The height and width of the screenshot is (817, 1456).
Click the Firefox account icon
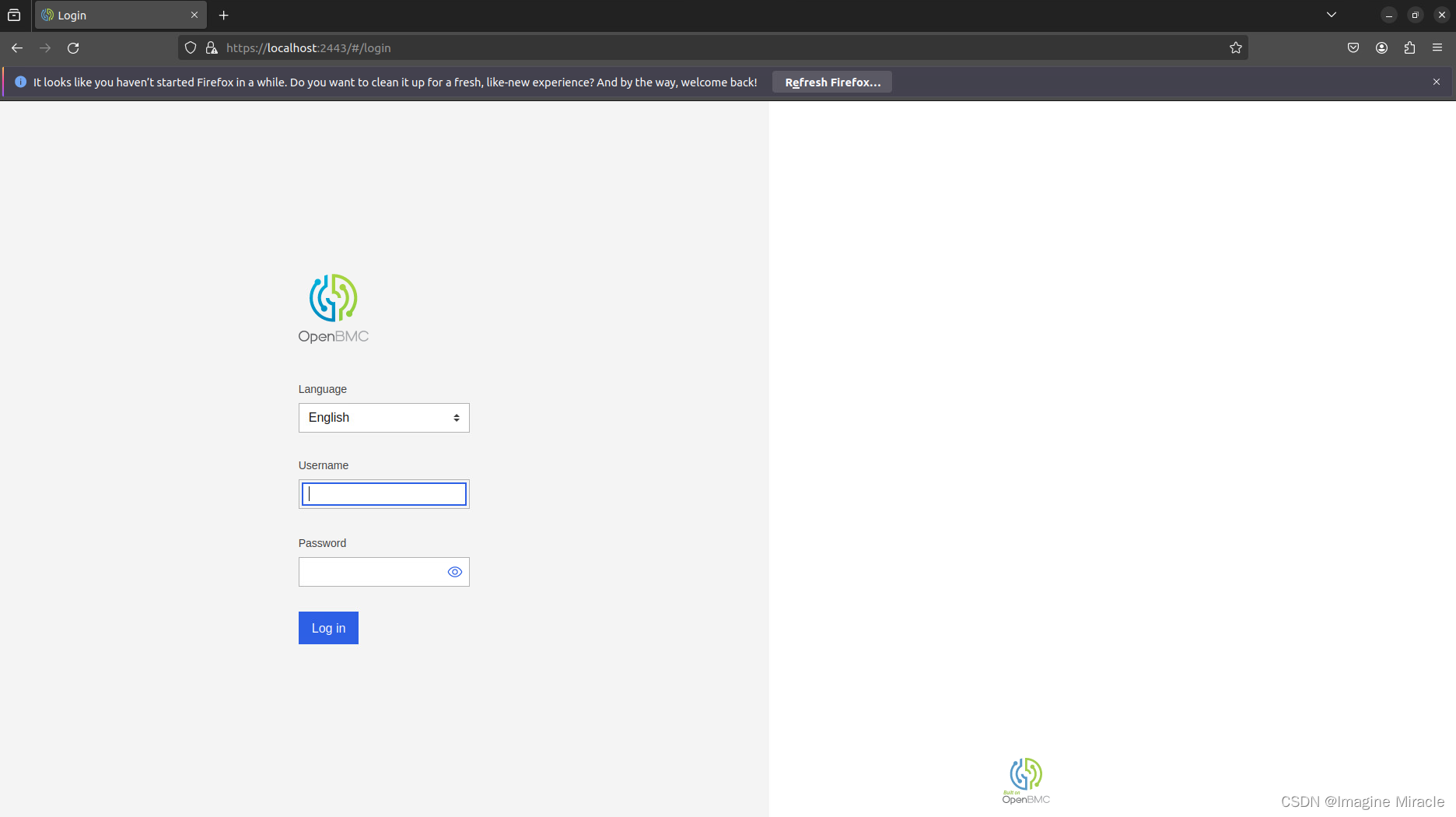coord(1381,47)
